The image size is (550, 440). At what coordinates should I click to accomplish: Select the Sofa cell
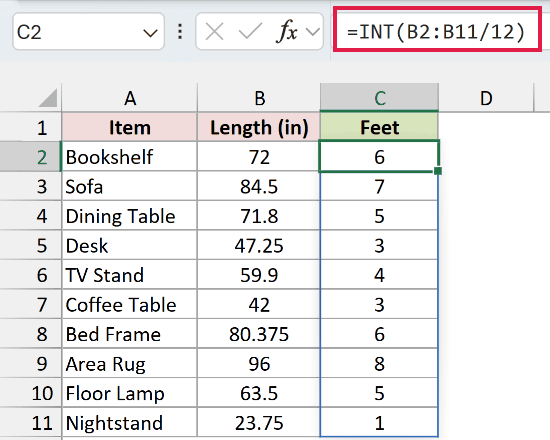click(130, 186)
